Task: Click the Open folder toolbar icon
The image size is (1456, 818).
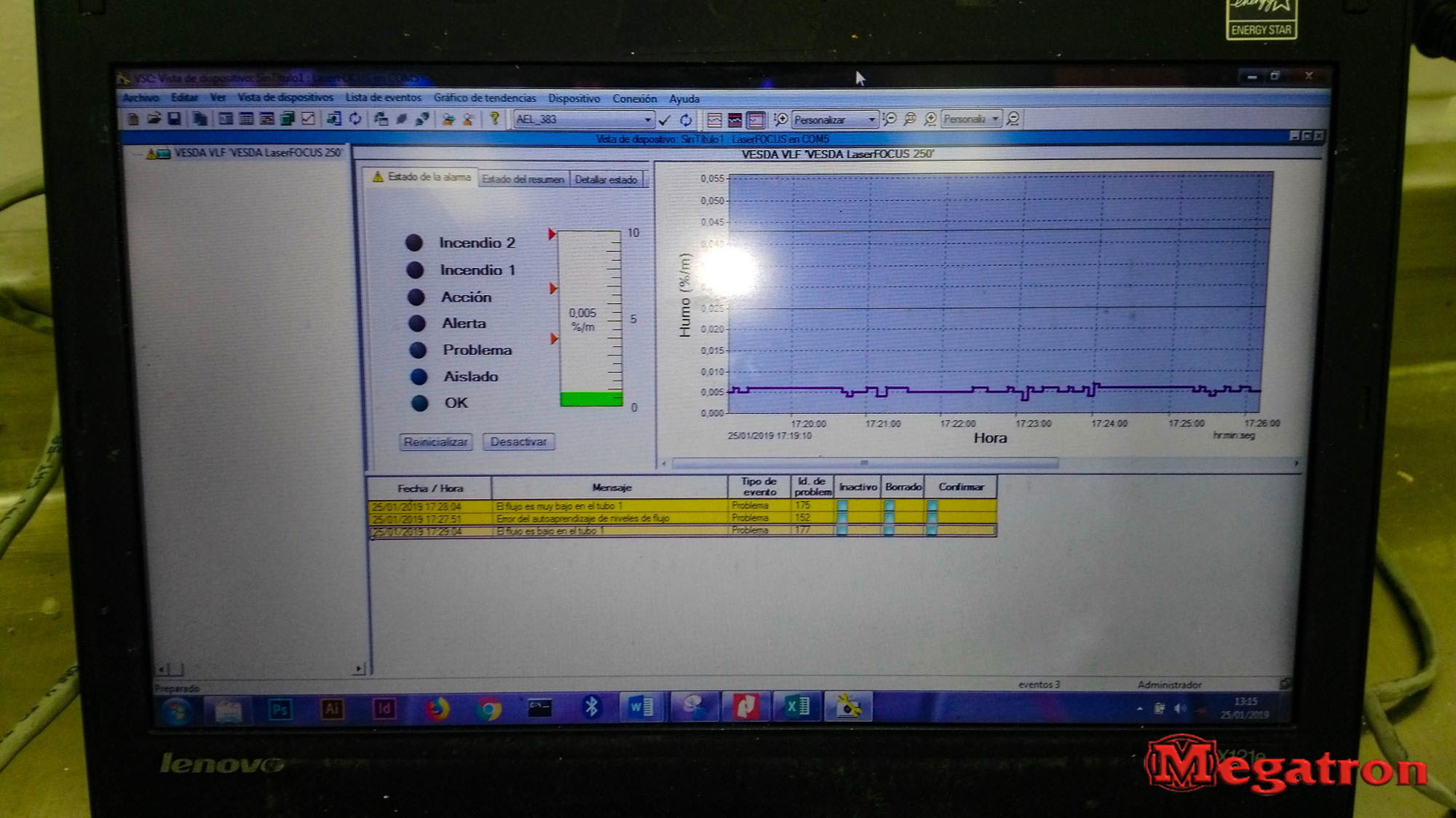Action: click(x=154, y=119)
